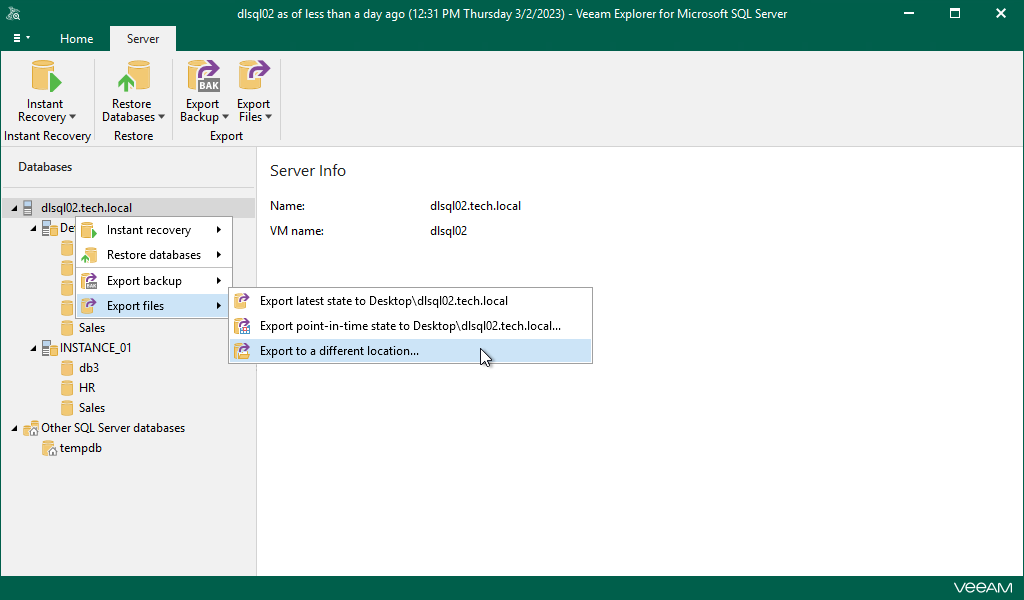The image size is (1024, 600).
Task: Click the tempdb database icon
Action: (x=49, y=448)
